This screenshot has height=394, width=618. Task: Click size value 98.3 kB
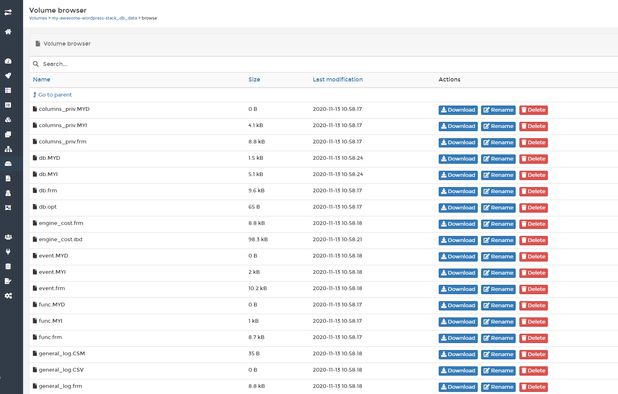(258, 240)
